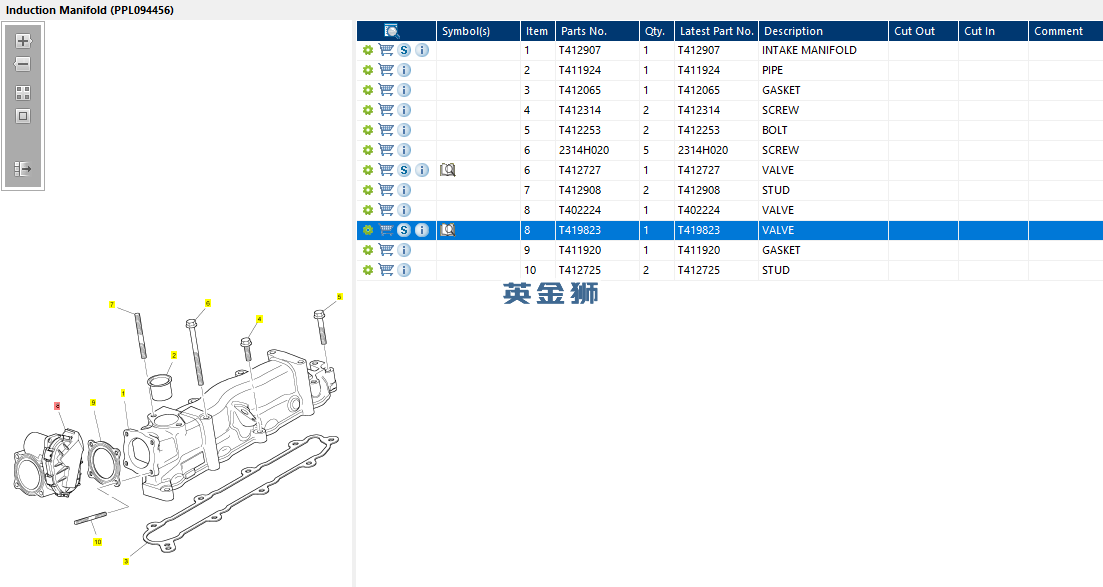This screenshot has height=587, width=1103.
Task: Select callout 1 on the manifold
Action: click(x=123, y=393)
